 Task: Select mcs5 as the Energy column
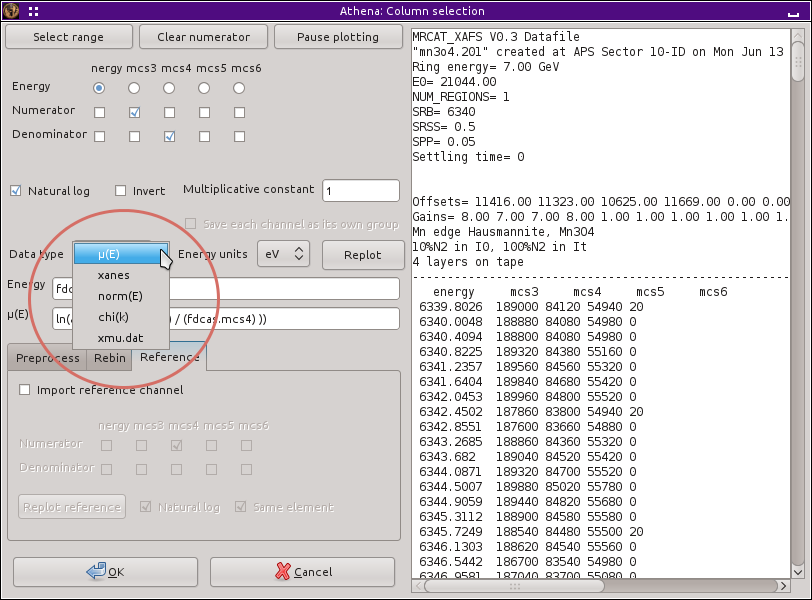pyautogui.click(x=204, y=88)
